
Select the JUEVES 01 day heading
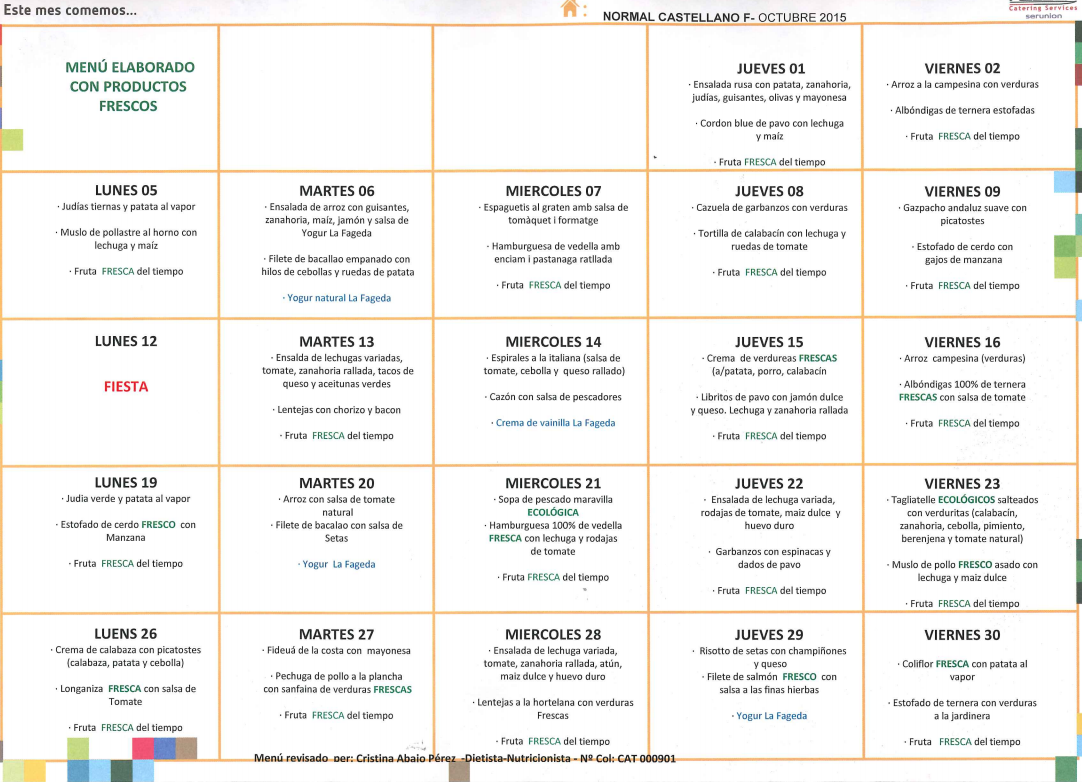click(x=770, y=69)
